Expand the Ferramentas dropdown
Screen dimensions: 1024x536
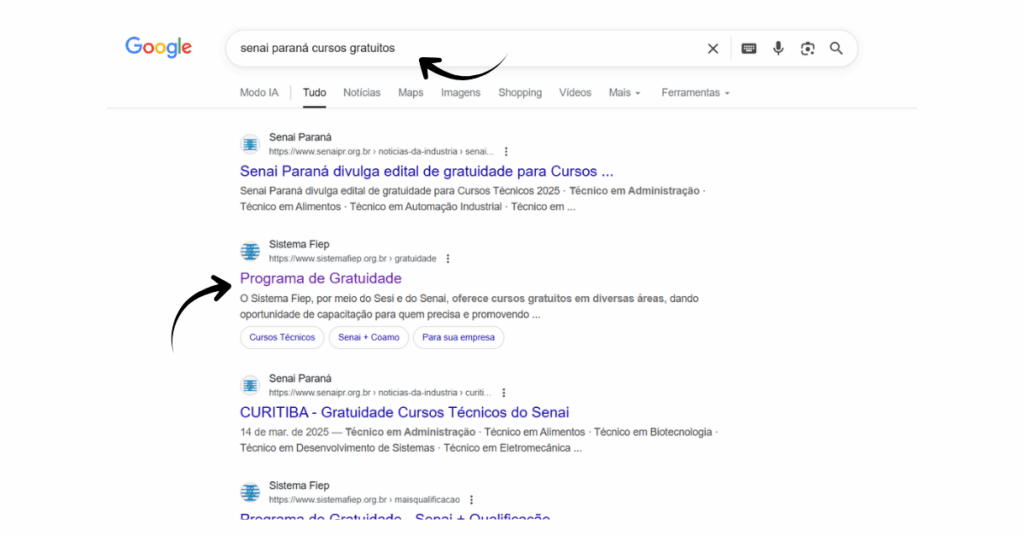tap(695, 93)
